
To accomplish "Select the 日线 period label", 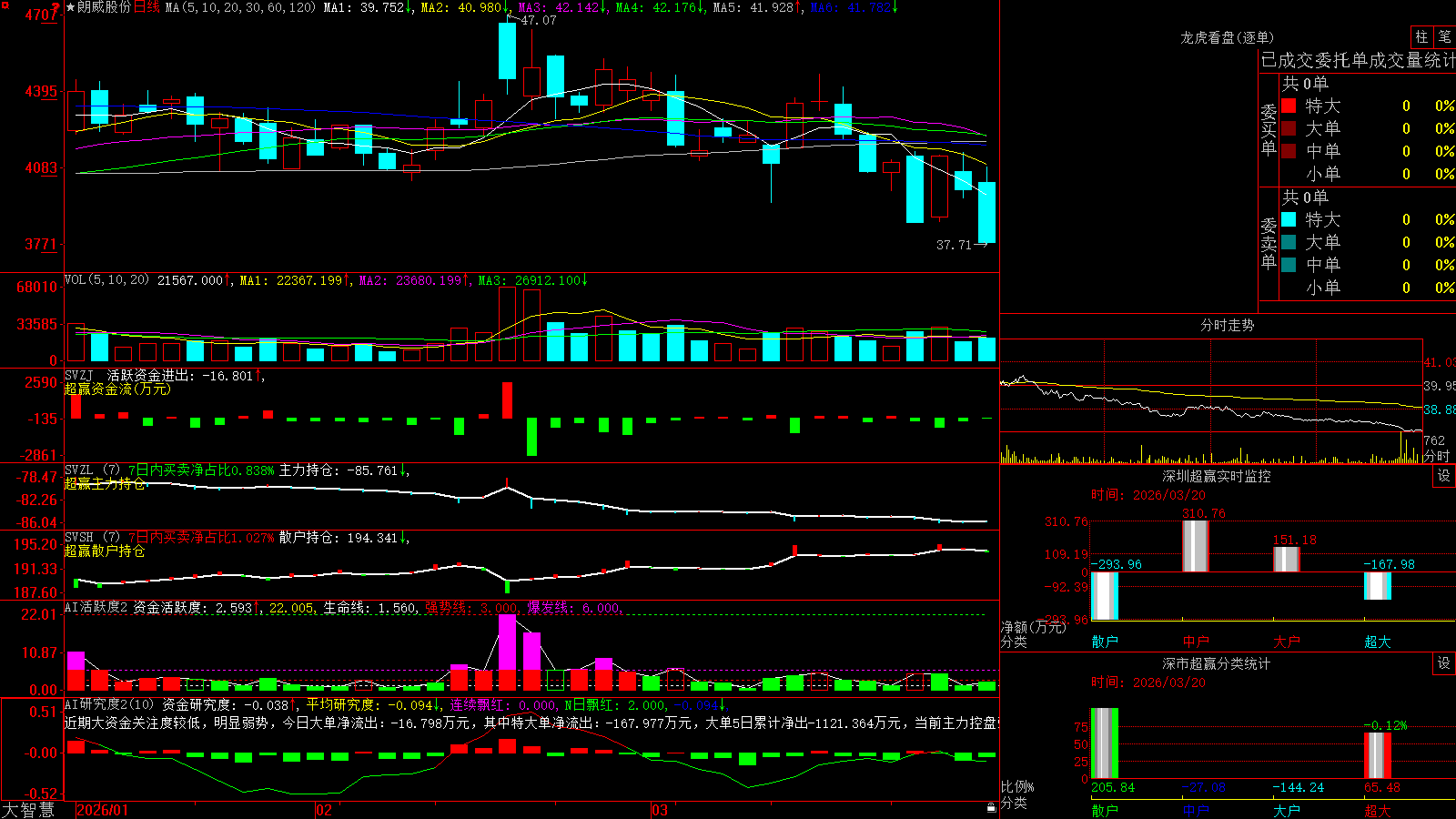I will tap(147, 7).
